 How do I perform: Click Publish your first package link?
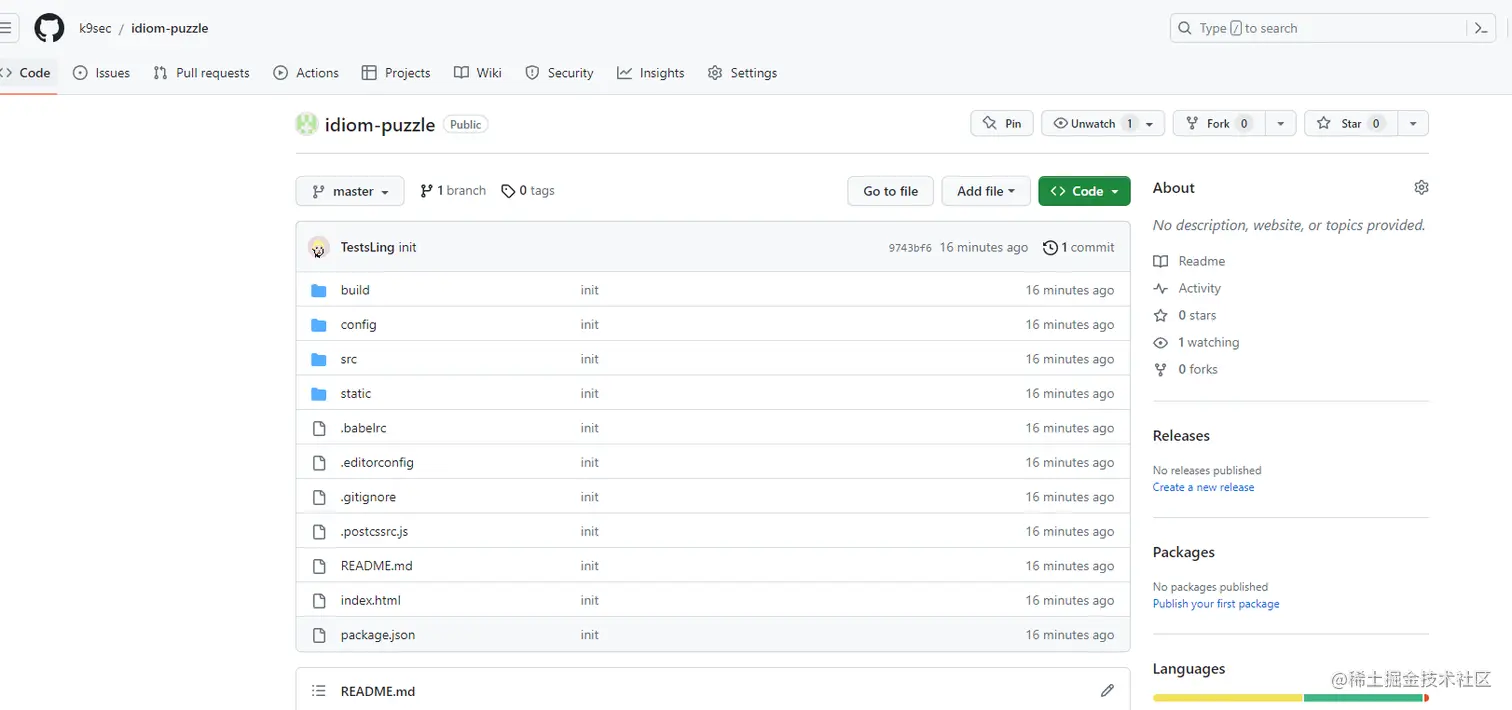(x=1216, y=604)
